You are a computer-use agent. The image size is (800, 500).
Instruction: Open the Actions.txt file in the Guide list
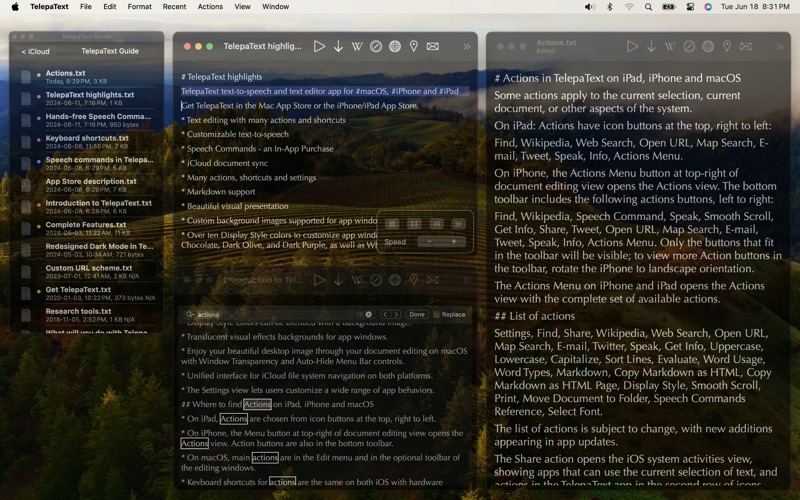87,77
